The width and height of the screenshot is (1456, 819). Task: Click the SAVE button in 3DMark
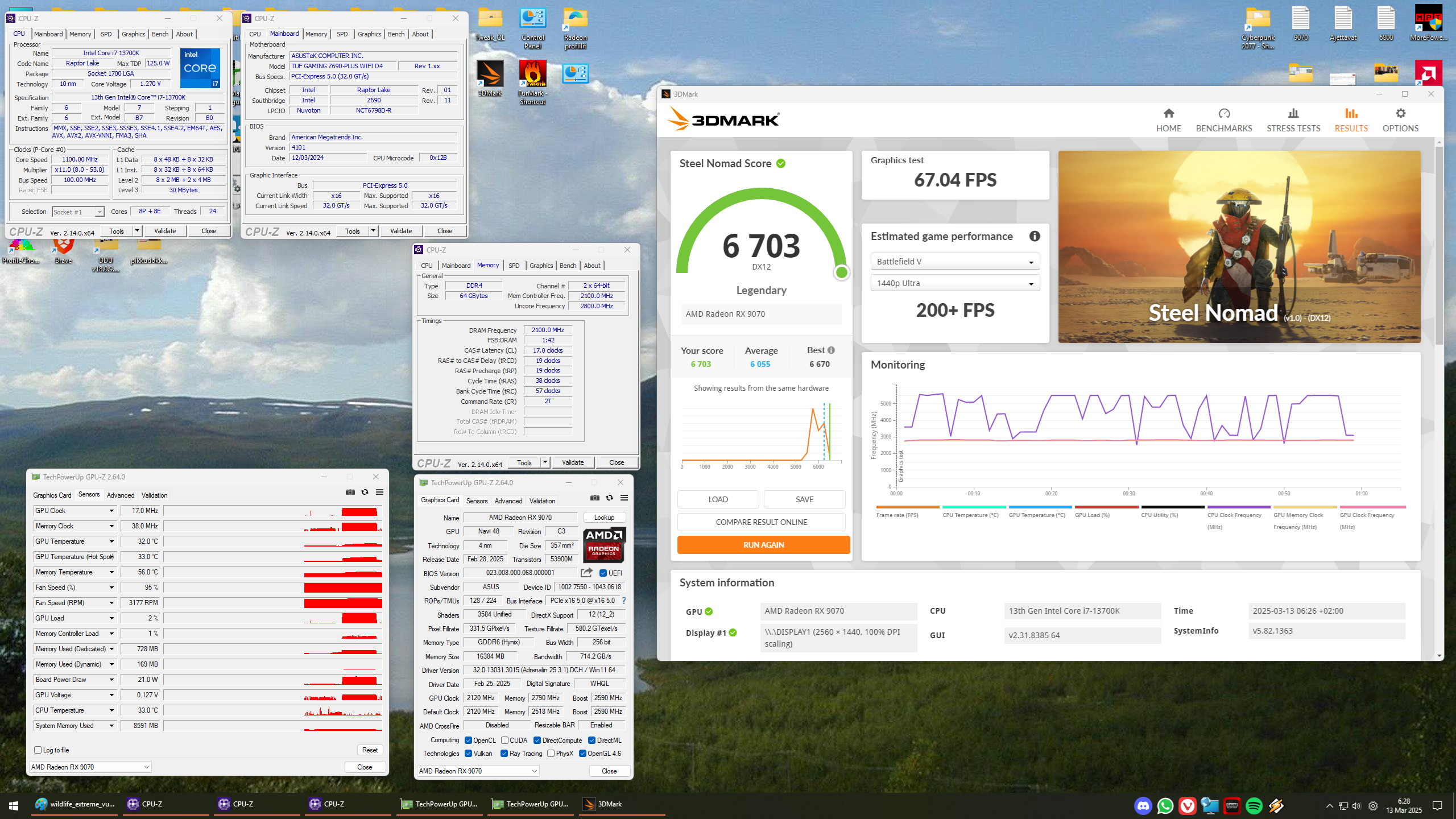[x=804, y=499]
